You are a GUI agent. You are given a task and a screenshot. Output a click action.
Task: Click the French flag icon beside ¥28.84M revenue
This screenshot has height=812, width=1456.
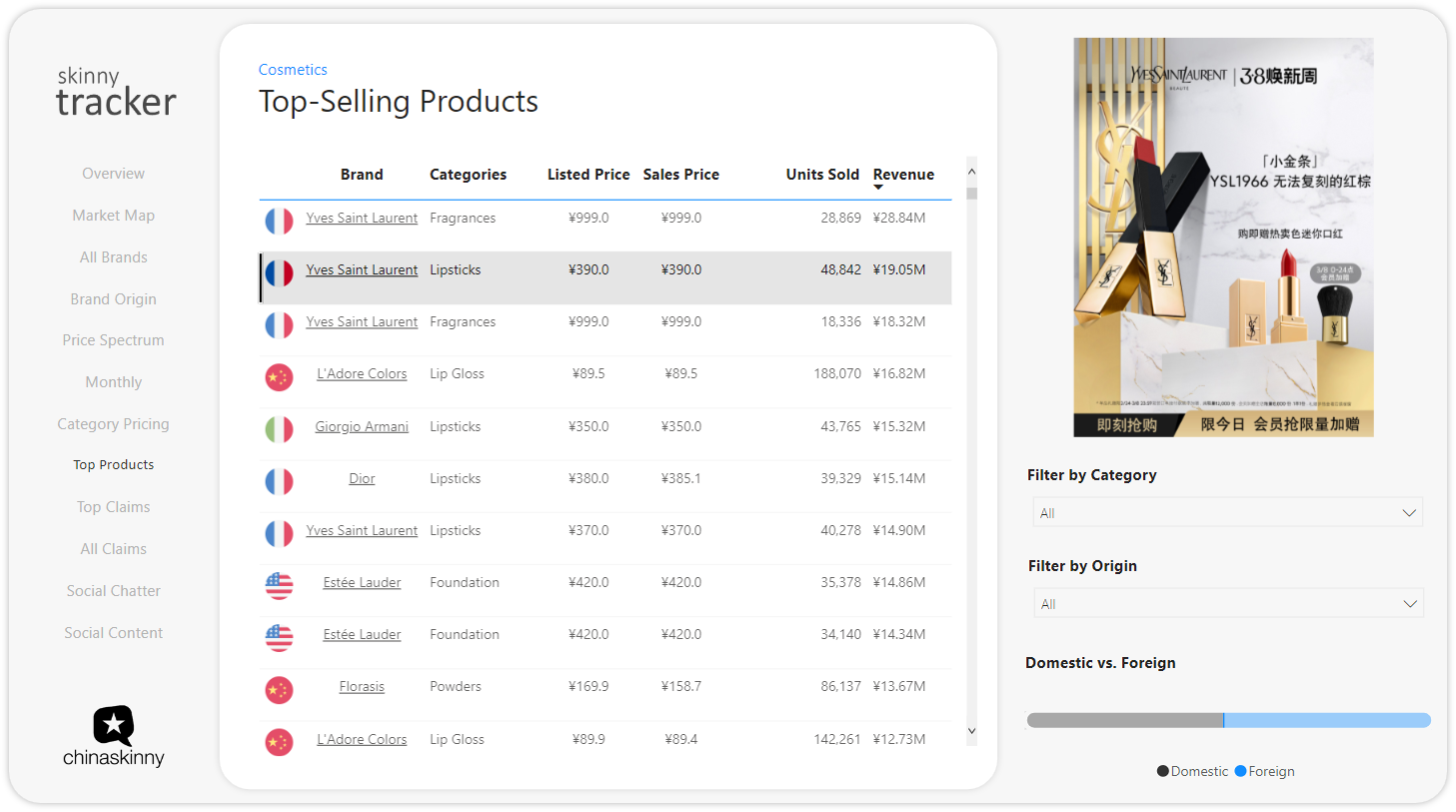[x=279, y=221]
